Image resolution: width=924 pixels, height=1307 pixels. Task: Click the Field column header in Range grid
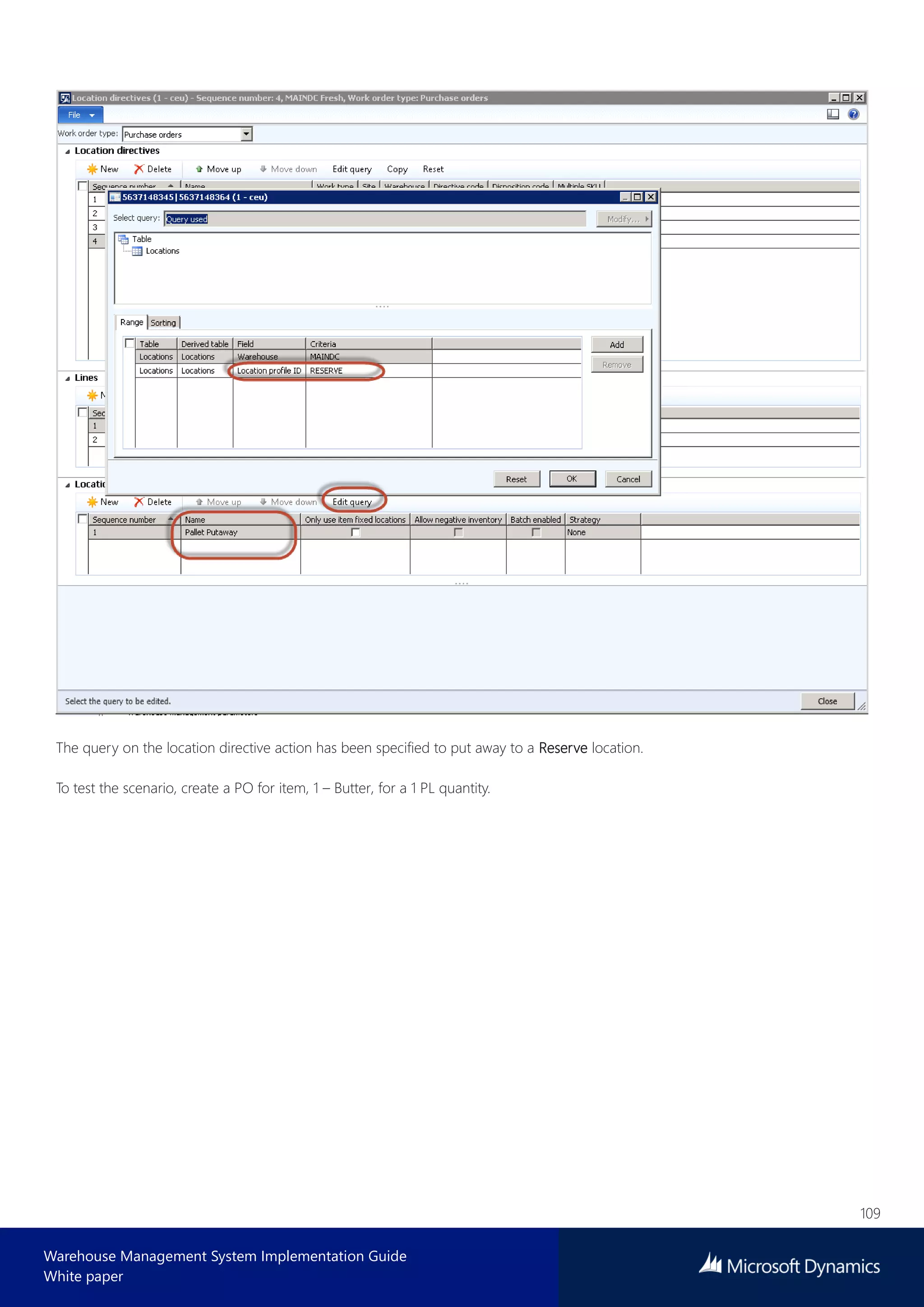[269, 344]
